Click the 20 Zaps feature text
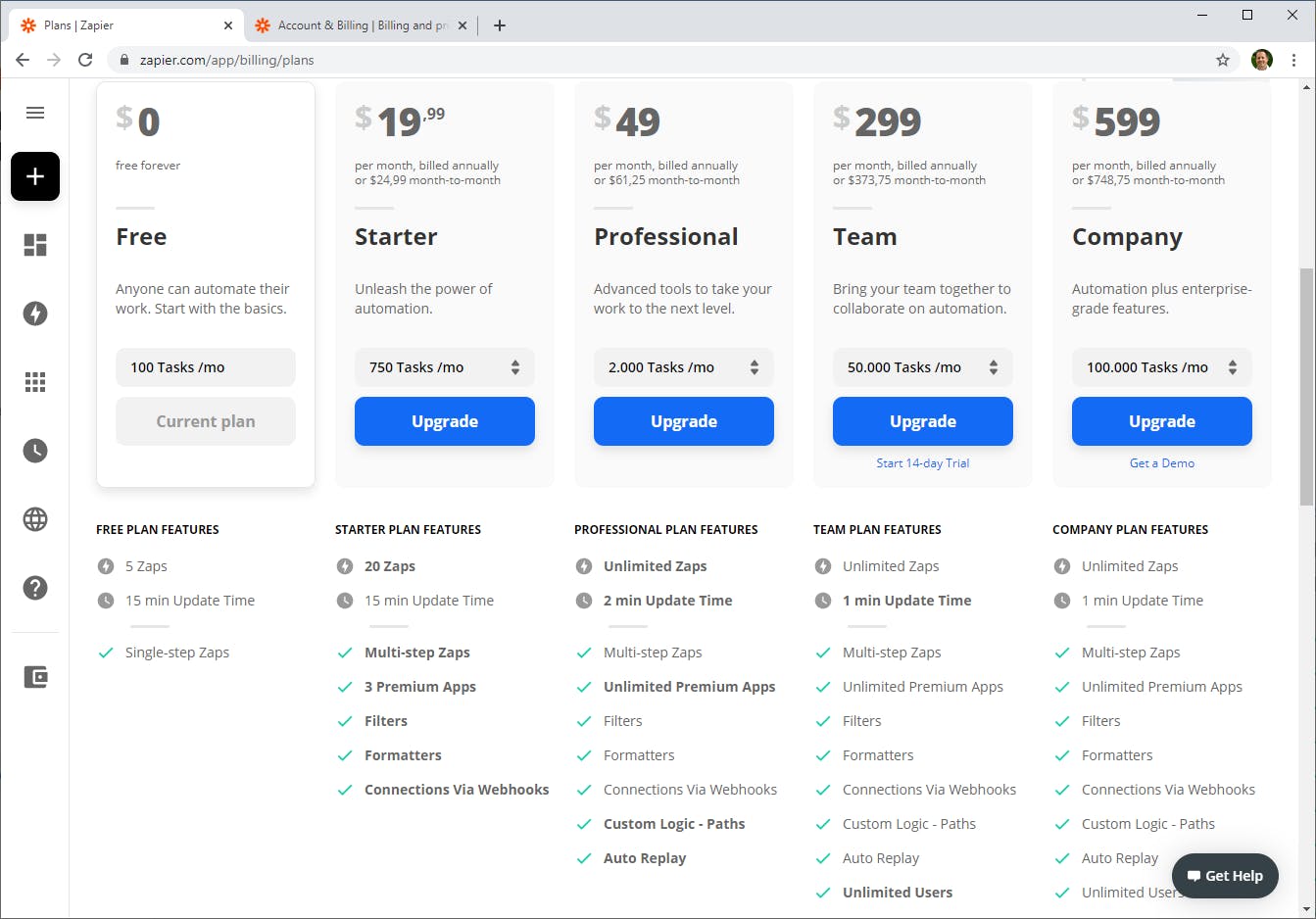Viewport: 1316px width, 919px height. (390, 566)
